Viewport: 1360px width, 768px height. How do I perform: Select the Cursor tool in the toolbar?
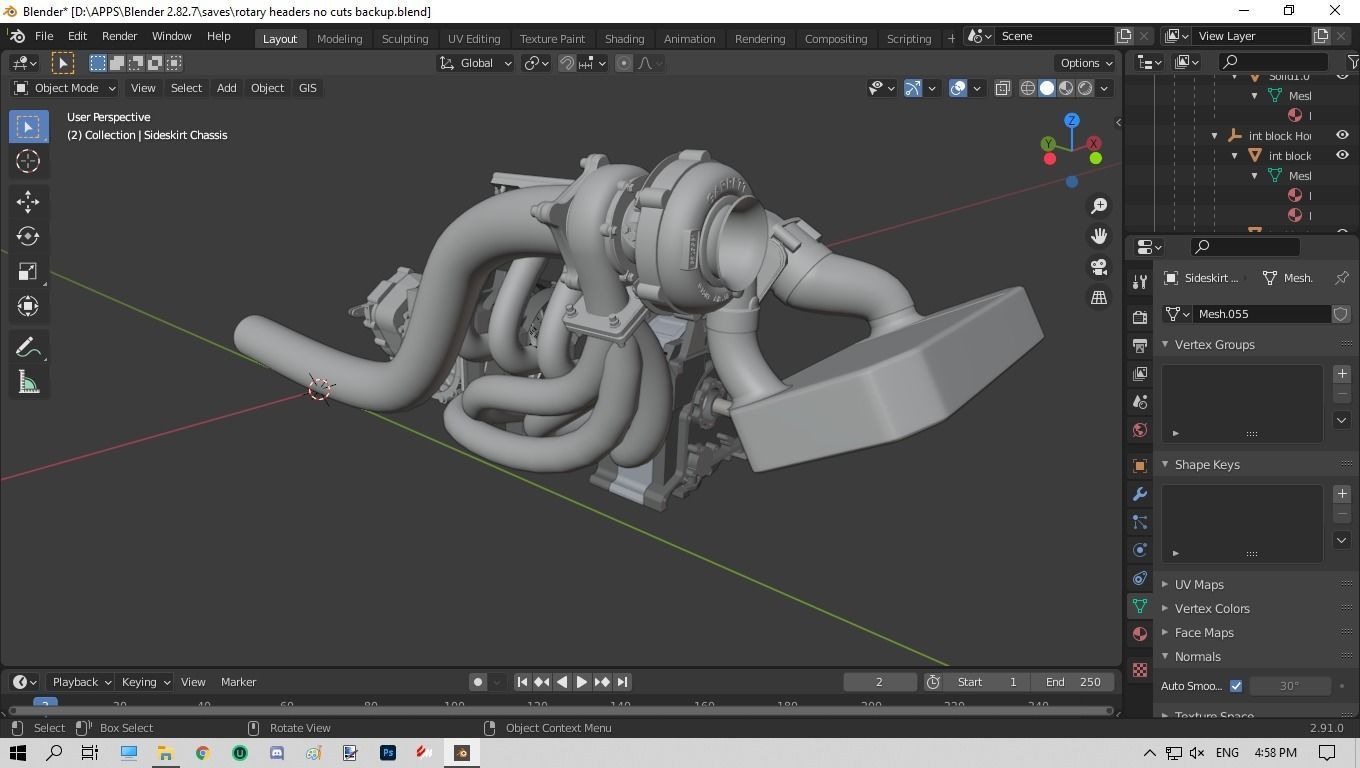[28, 161]
